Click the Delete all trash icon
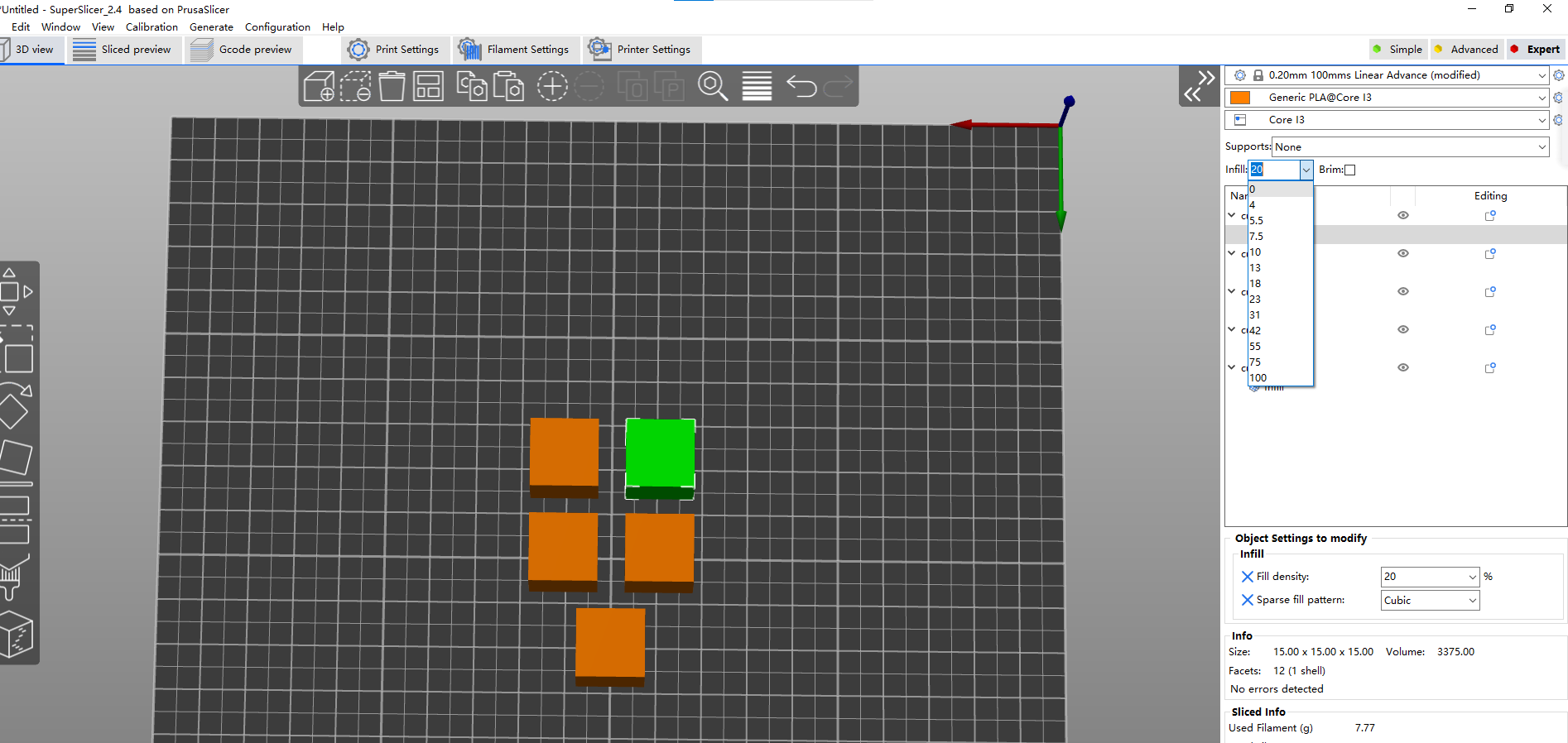This screenshot has width=1568, height=743. tap(392, 86)
